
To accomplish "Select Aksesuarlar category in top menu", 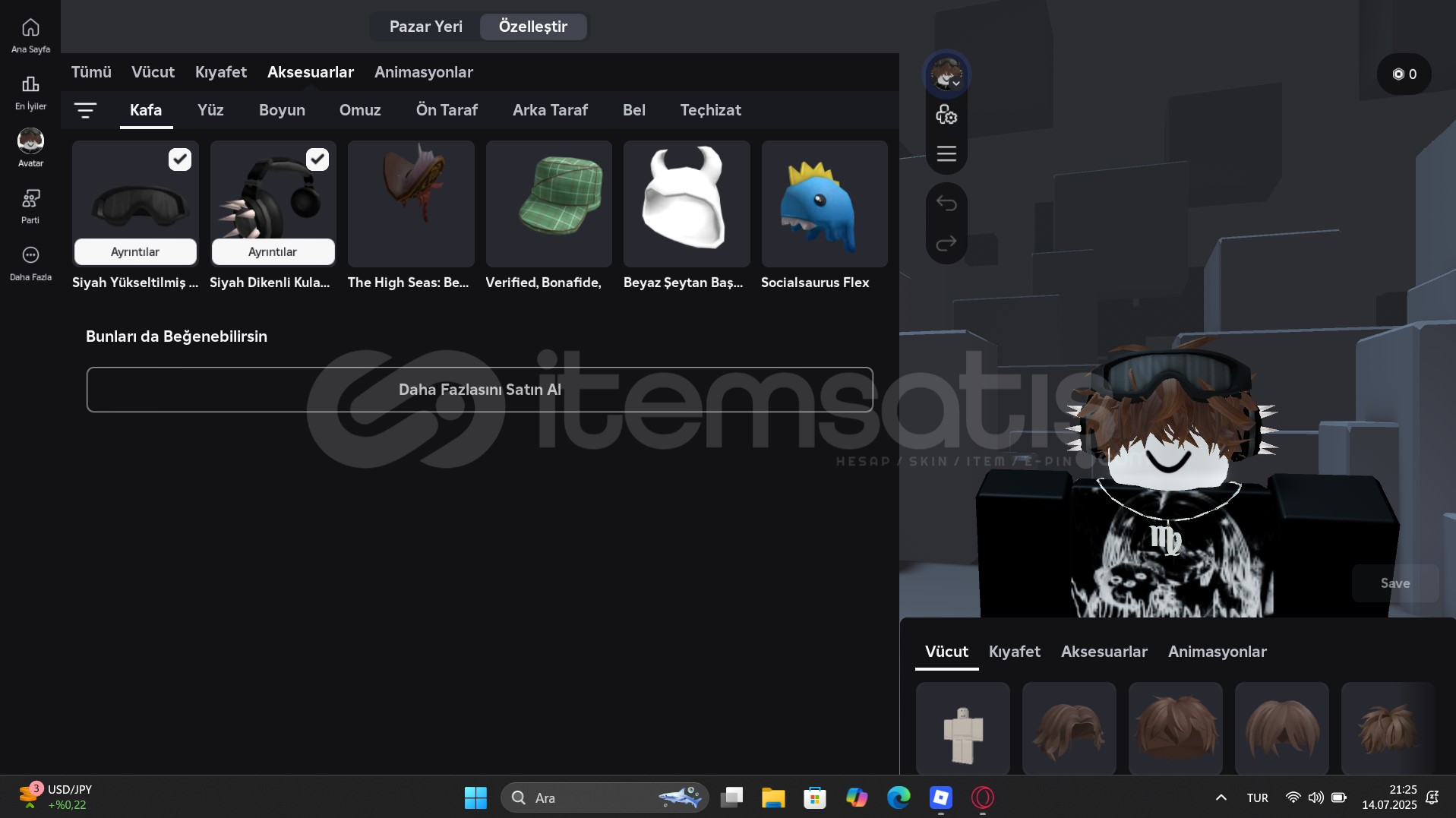I will point(310,72).
